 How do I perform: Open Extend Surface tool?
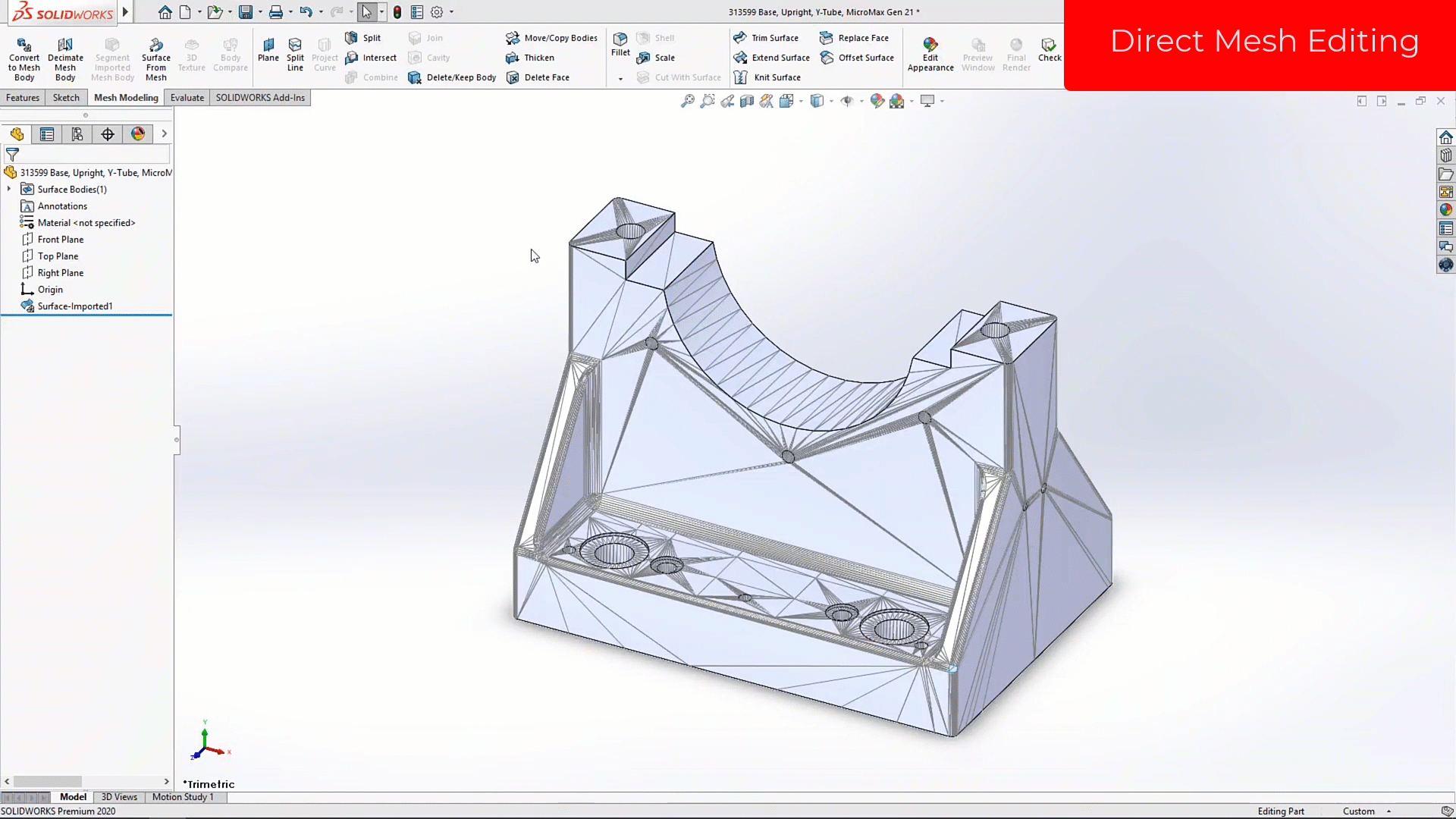click(771, 58)
